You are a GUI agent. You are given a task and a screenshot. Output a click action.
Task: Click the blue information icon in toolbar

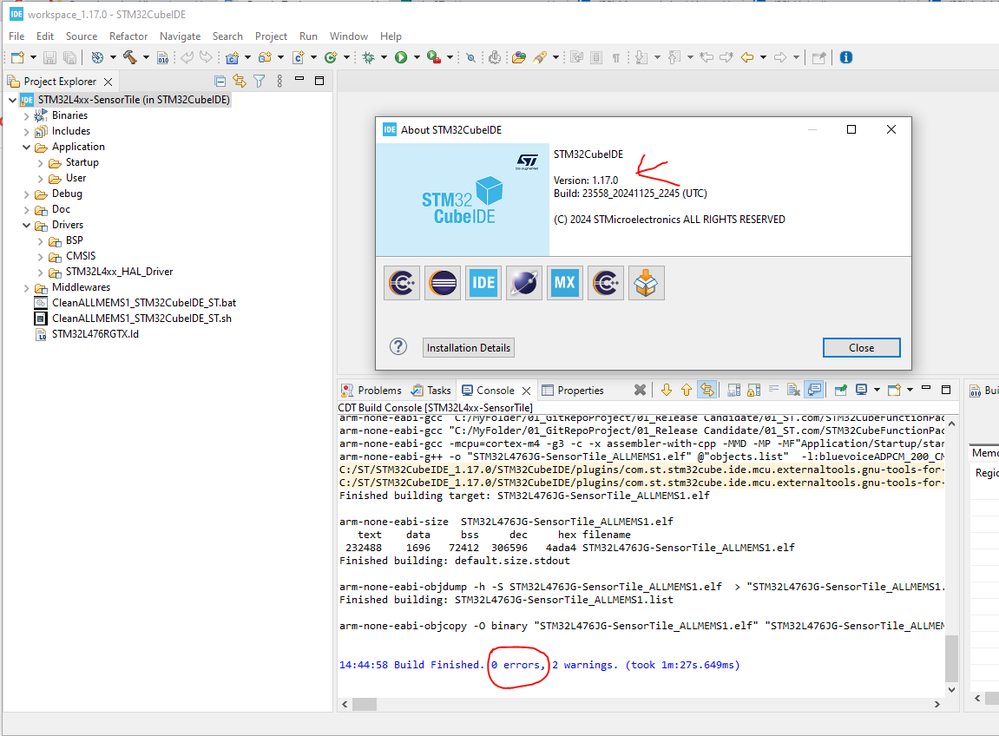pos(846,57)
